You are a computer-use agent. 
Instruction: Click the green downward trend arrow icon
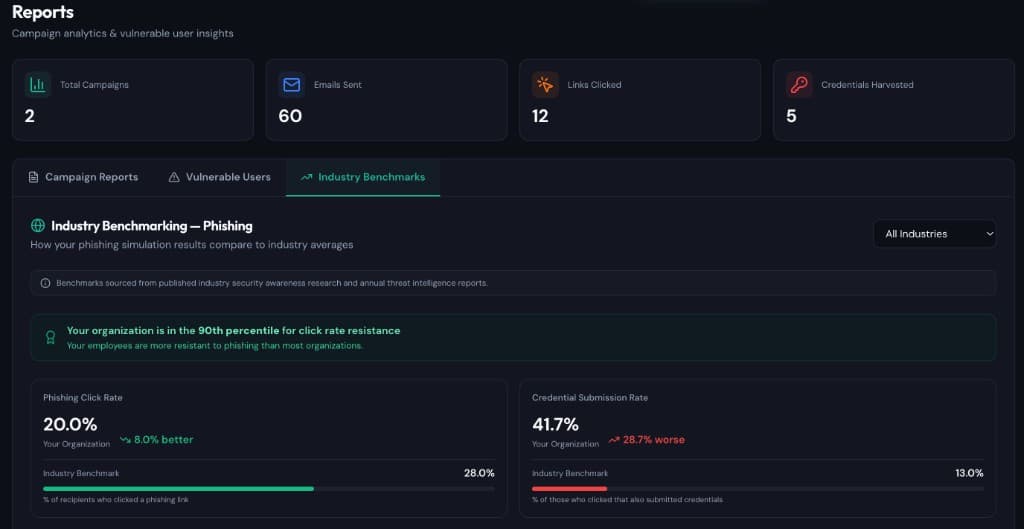(x=125, y=440)
